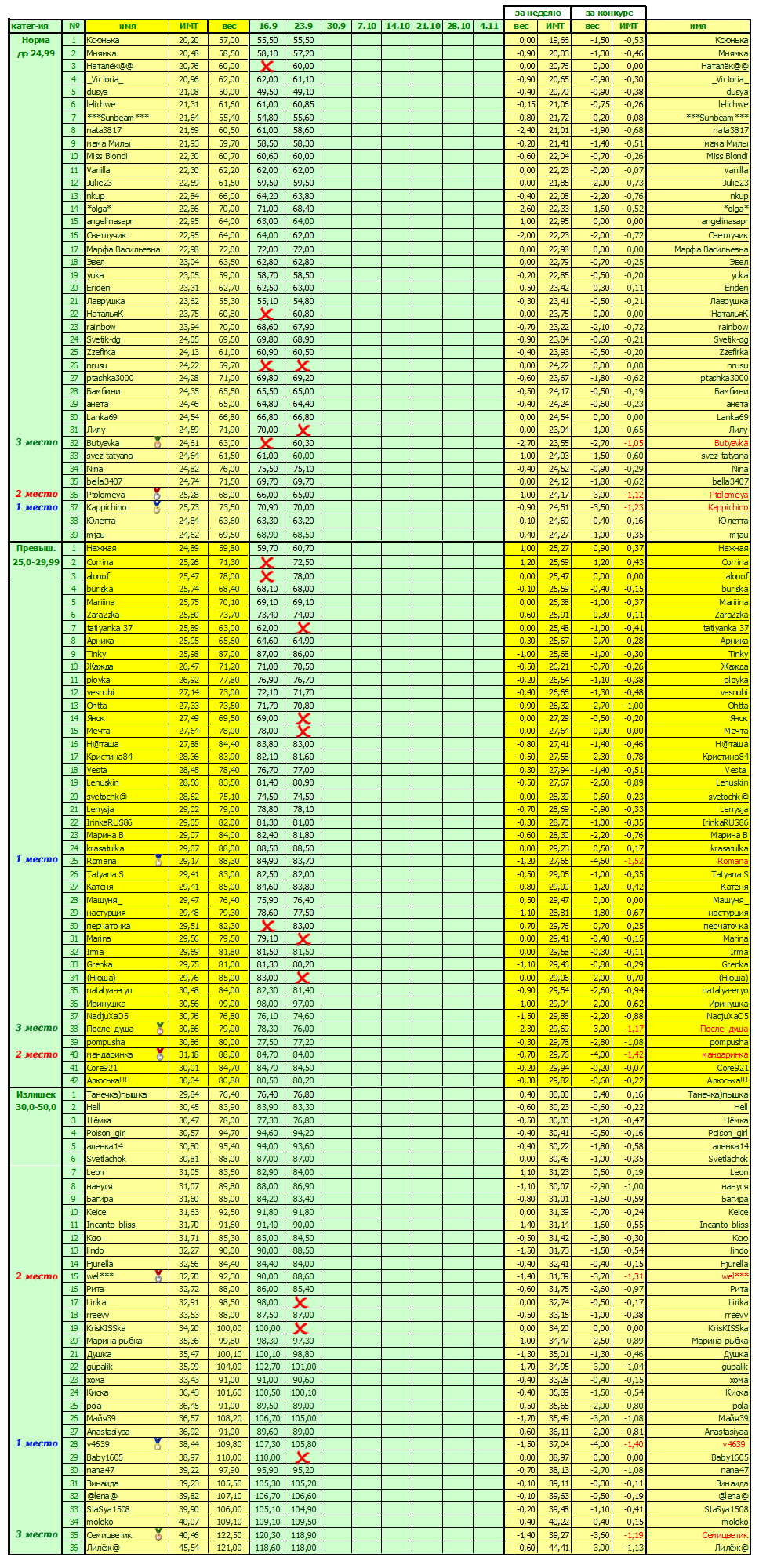Select the 'катег-ия' column header
The width and height of the screenshot is (759, 1568).
click(36, 26)
